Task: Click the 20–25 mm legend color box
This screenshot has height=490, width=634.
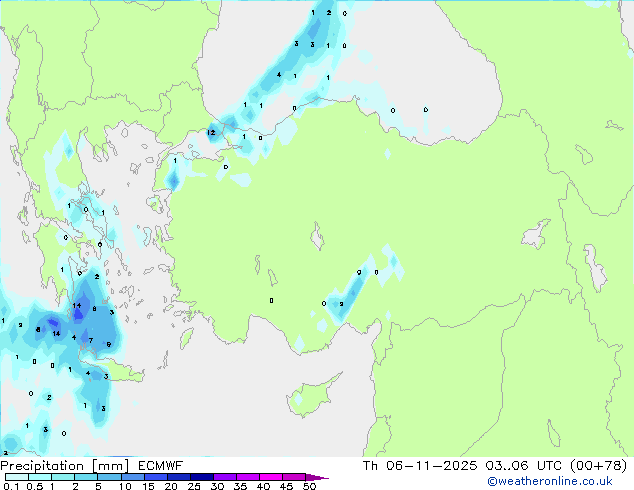Action: point(178,477)
